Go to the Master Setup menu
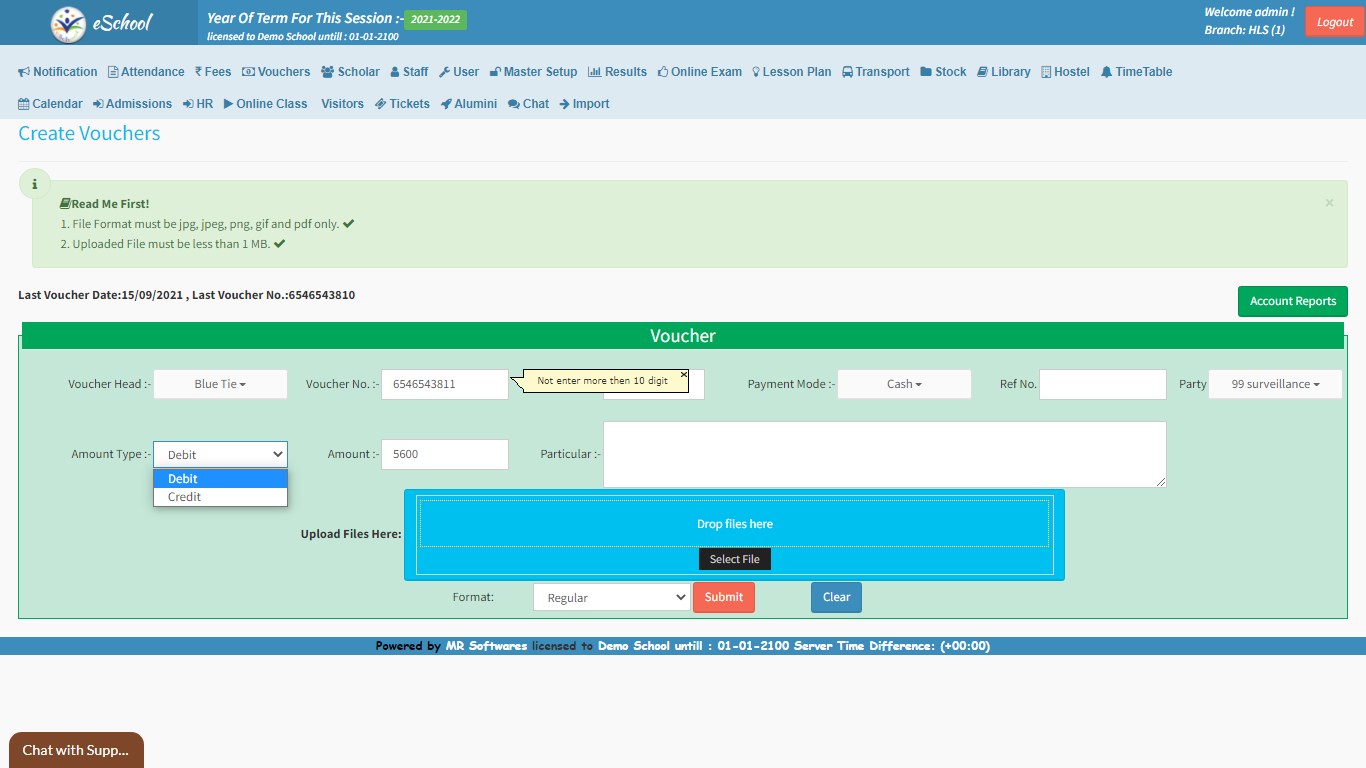Viewport: 1366px width, 768px height. tap(533, 72)
